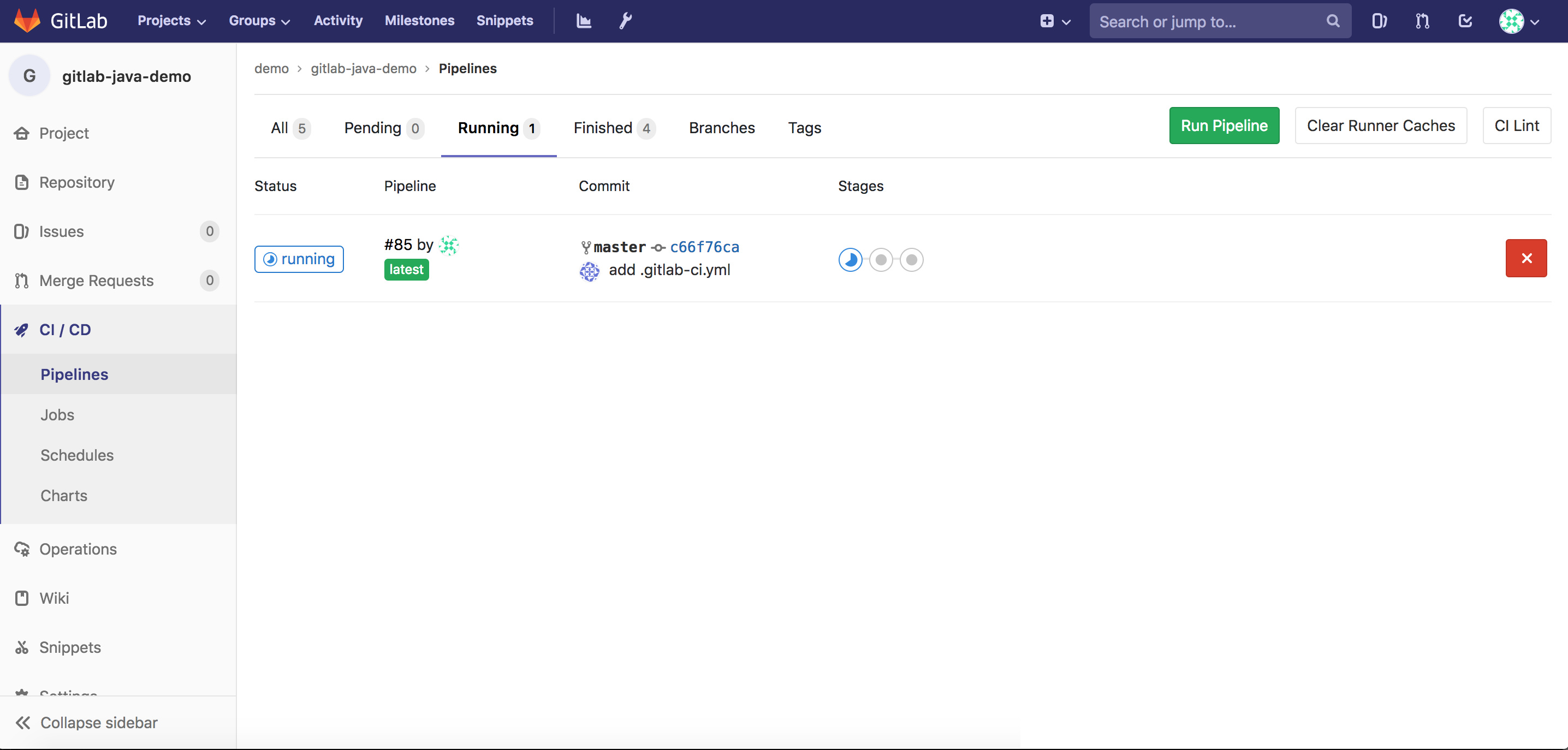Image resolution: width=1568 pixels, height=750 pixels.
Task: Open the Admin Area wrench icon
Action: click(x=625, y=21)
